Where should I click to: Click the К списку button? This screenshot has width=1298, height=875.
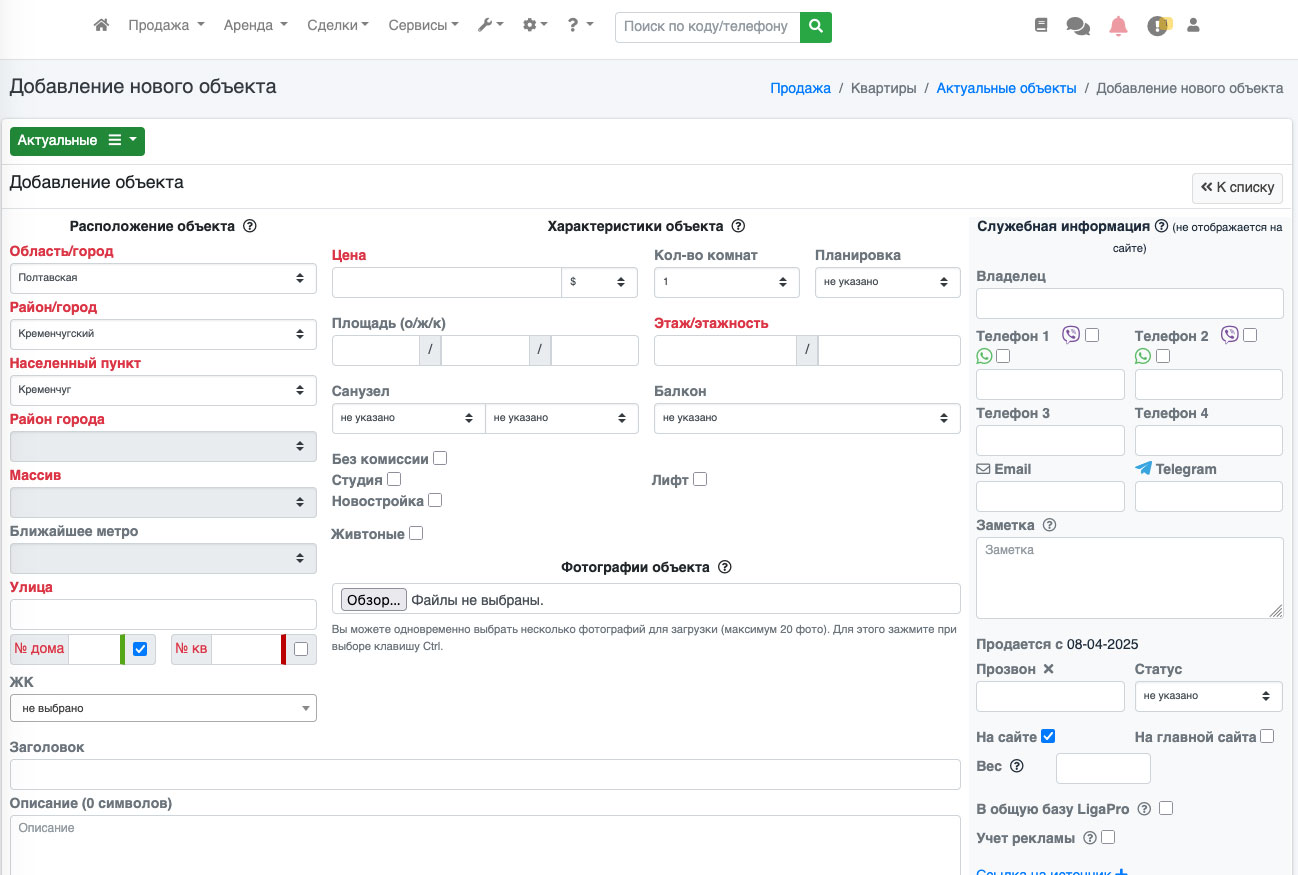point(1237,187)
